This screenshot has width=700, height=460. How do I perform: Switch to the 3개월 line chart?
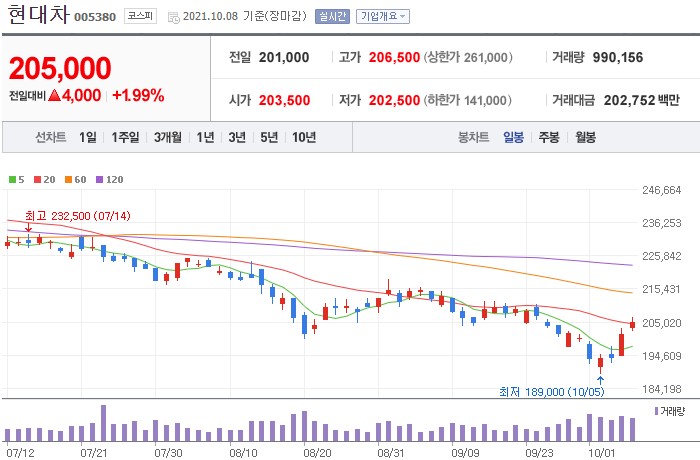(168, 137)
